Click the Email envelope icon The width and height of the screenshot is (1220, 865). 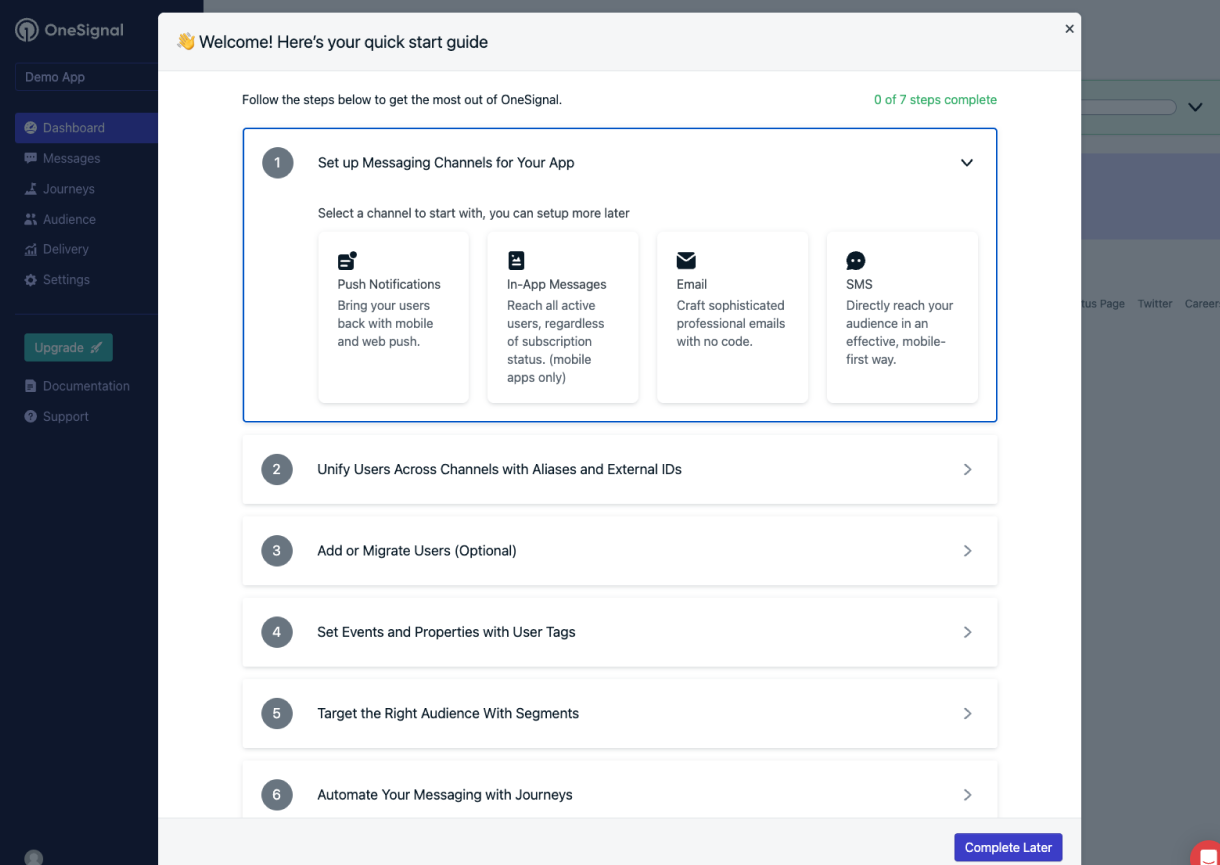point(686,261)
